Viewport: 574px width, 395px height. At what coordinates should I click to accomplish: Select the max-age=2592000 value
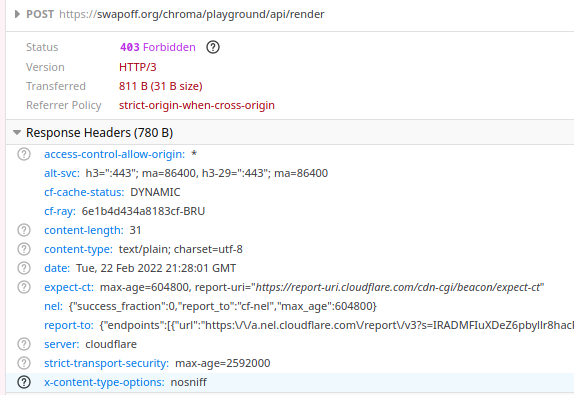(223, 364)
